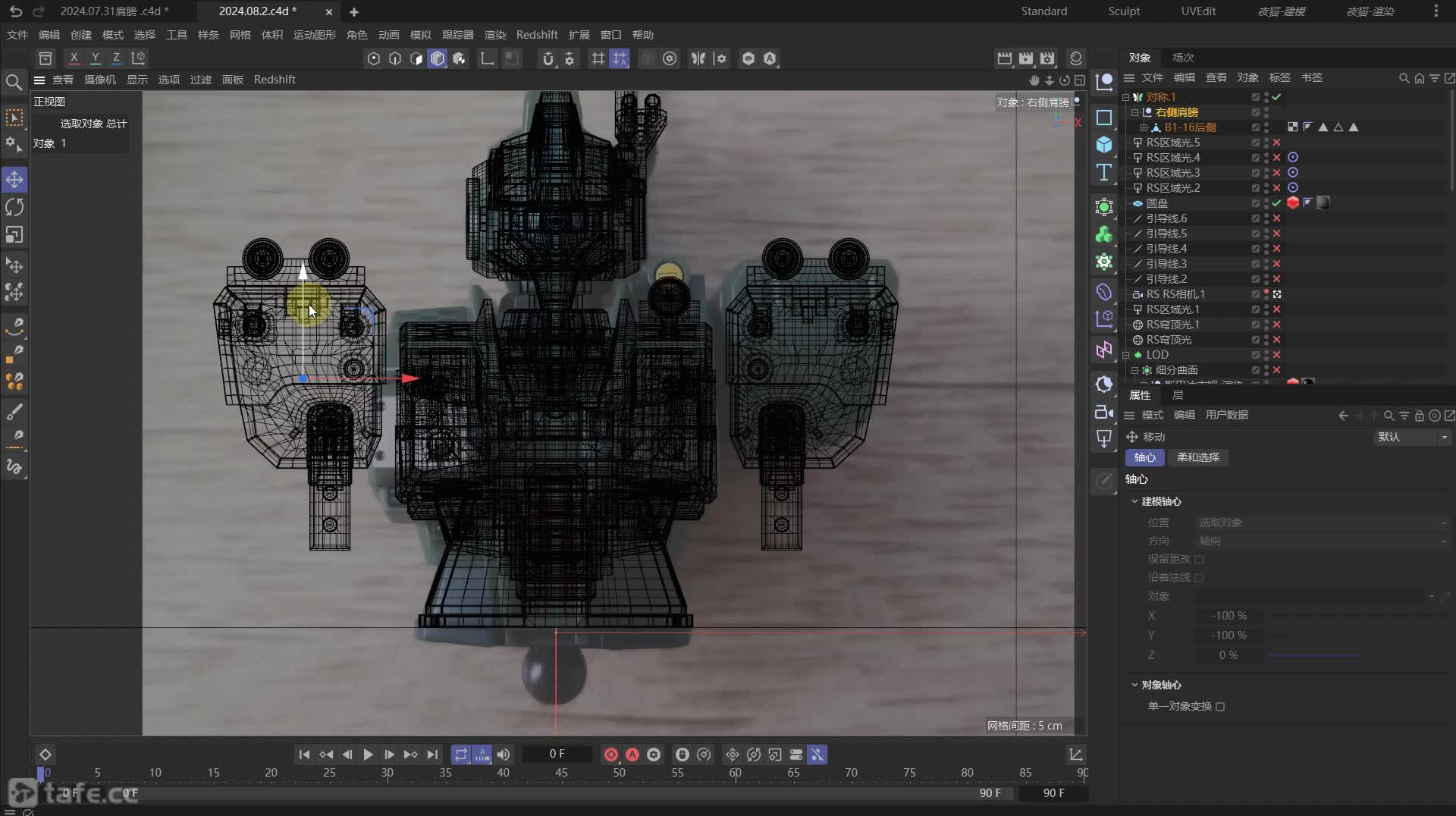Select the 柔和选择 button tab
The width and height of the screenshot is (1456, 816).
click(x=1198, y=457)
